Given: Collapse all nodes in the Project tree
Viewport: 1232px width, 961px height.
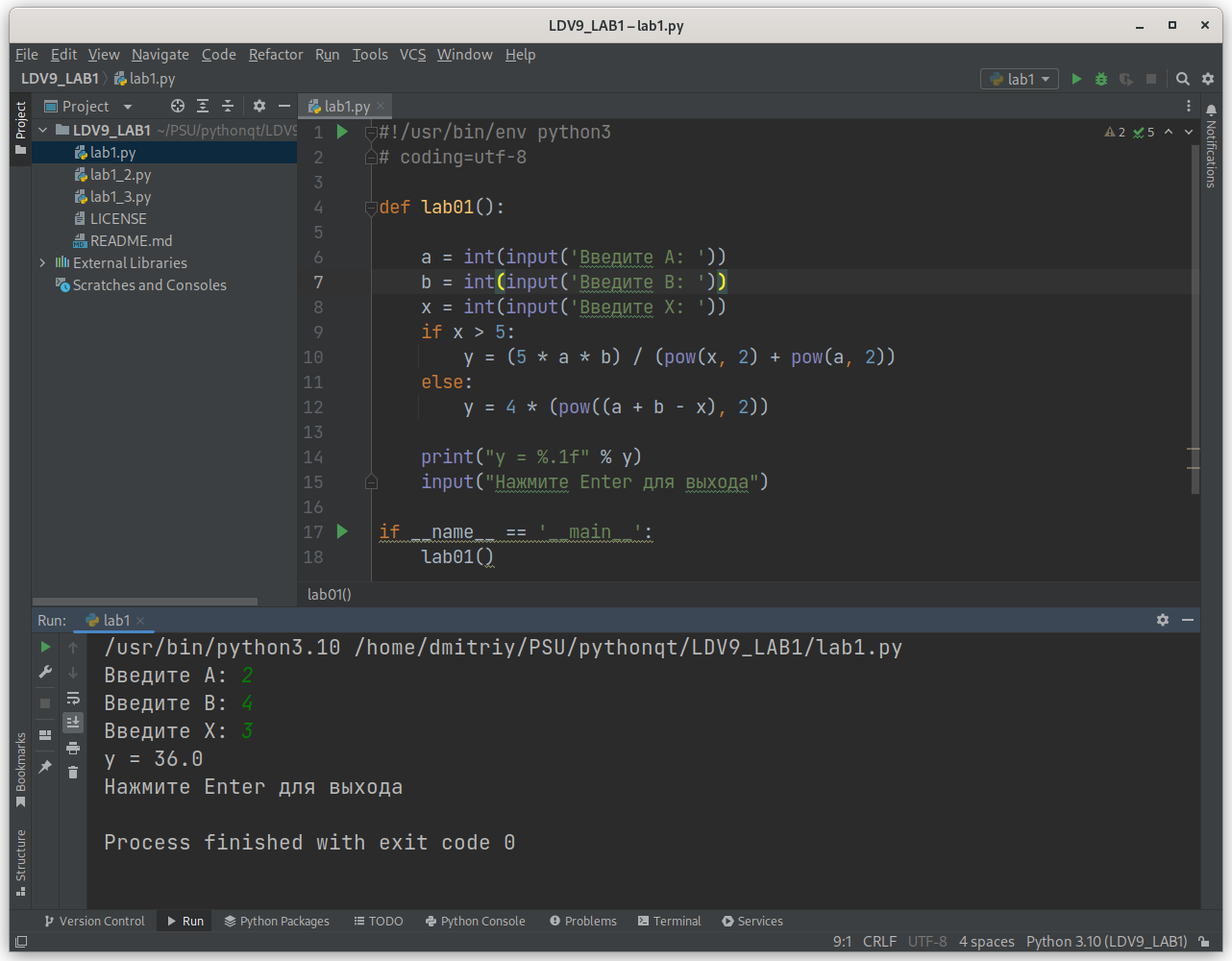Looking at the screenshot, I should point(227,106).
